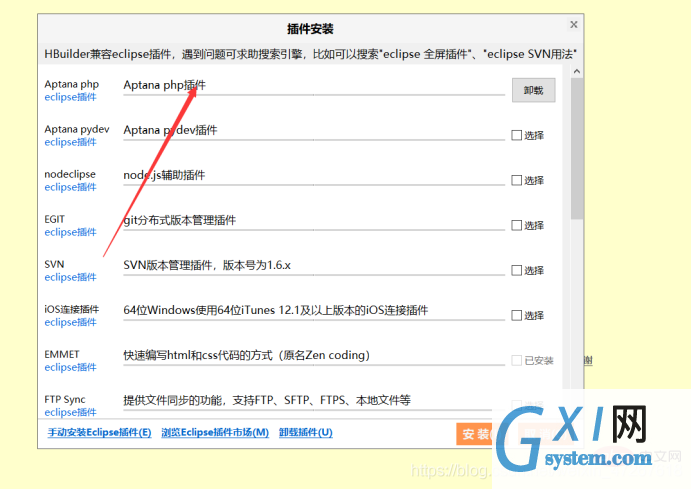The height and width of the screenshot is (489, 692).
Task: Select 快速编写html和css代码的方式 description text
Action: (246, 355)
